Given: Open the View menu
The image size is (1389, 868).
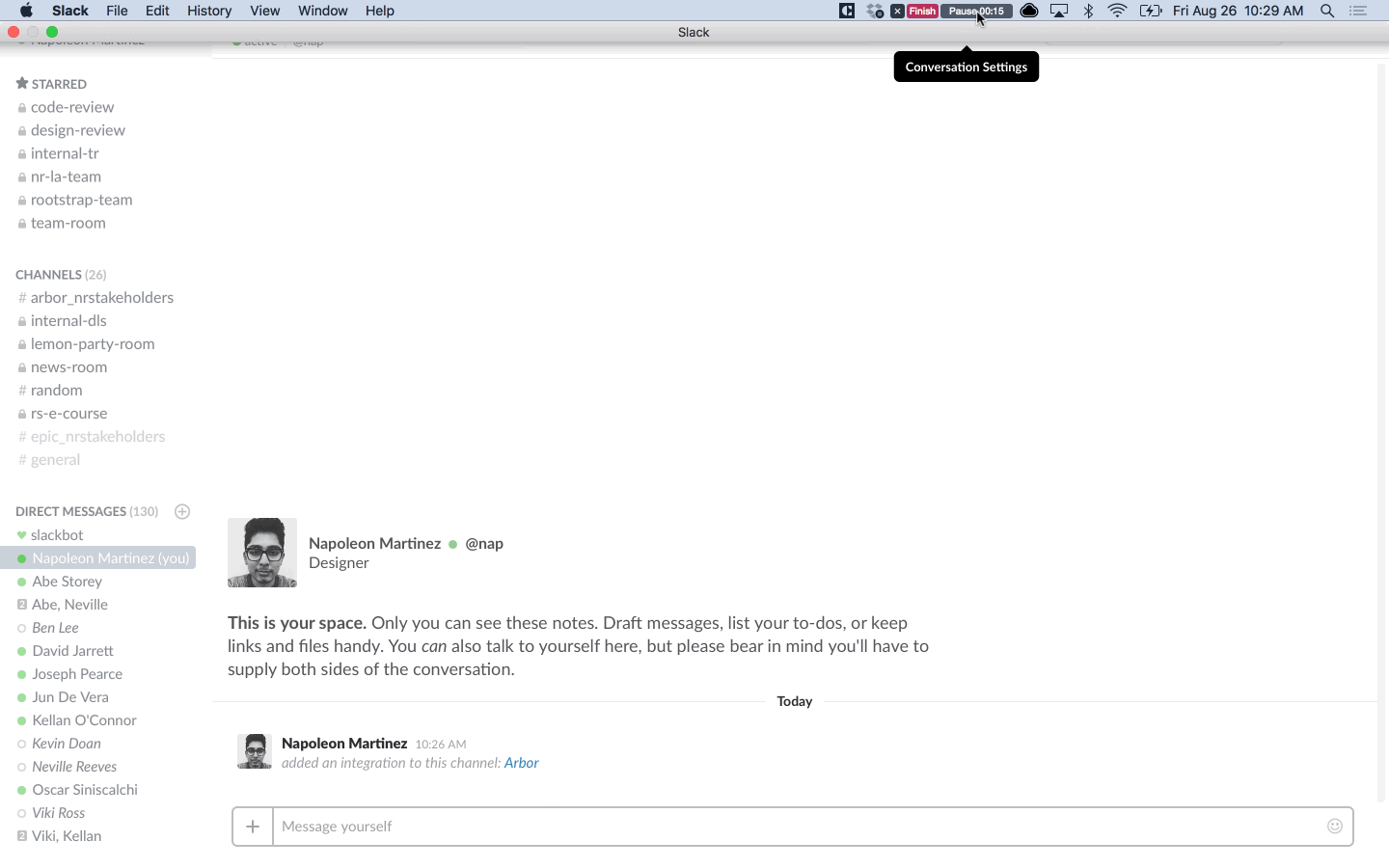Looking at the screenshot, I should [264, 11].
